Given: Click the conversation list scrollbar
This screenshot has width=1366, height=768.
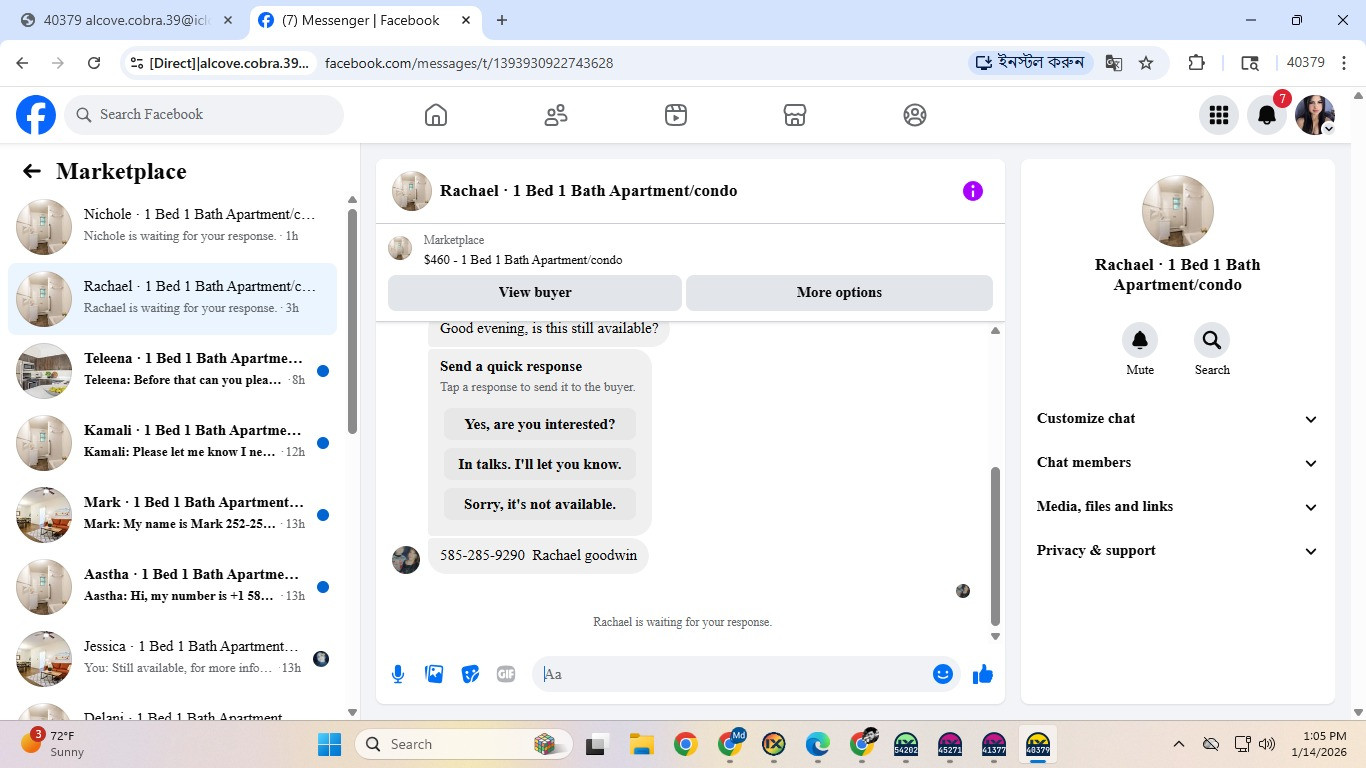Looking at the screenshot, I should [352, 321].
